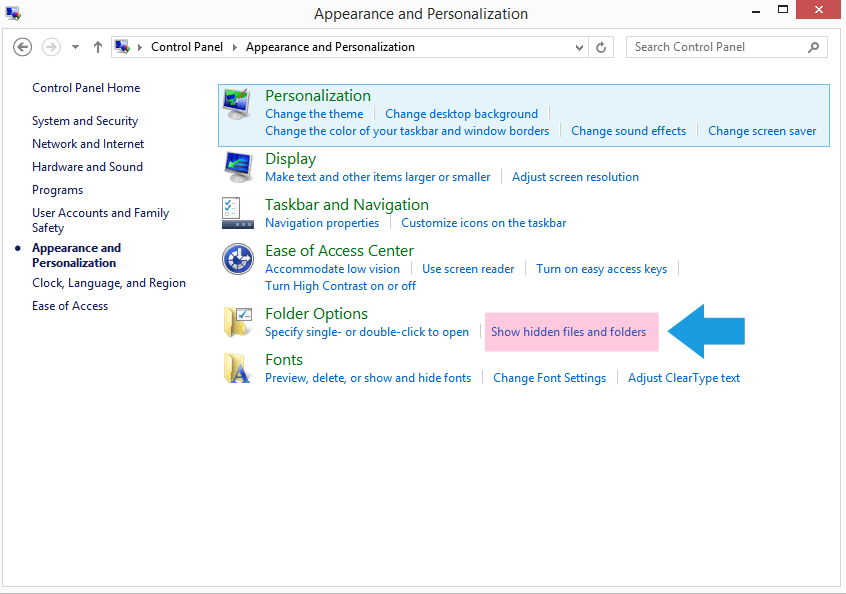
Task: Select Appearance and Personalization breadcrumb
Action: click(330, 47)
